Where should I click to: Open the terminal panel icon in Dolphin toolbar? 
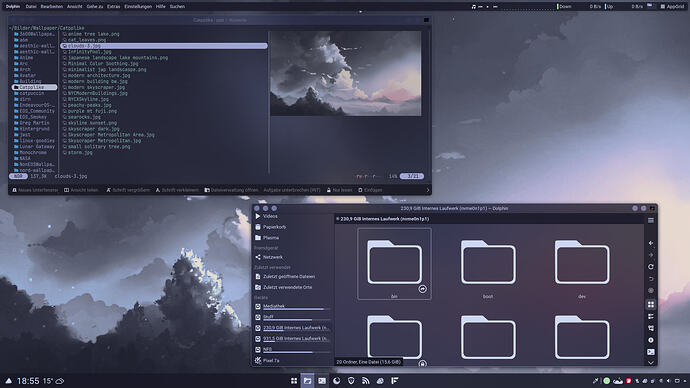click(x=651, y=352)
